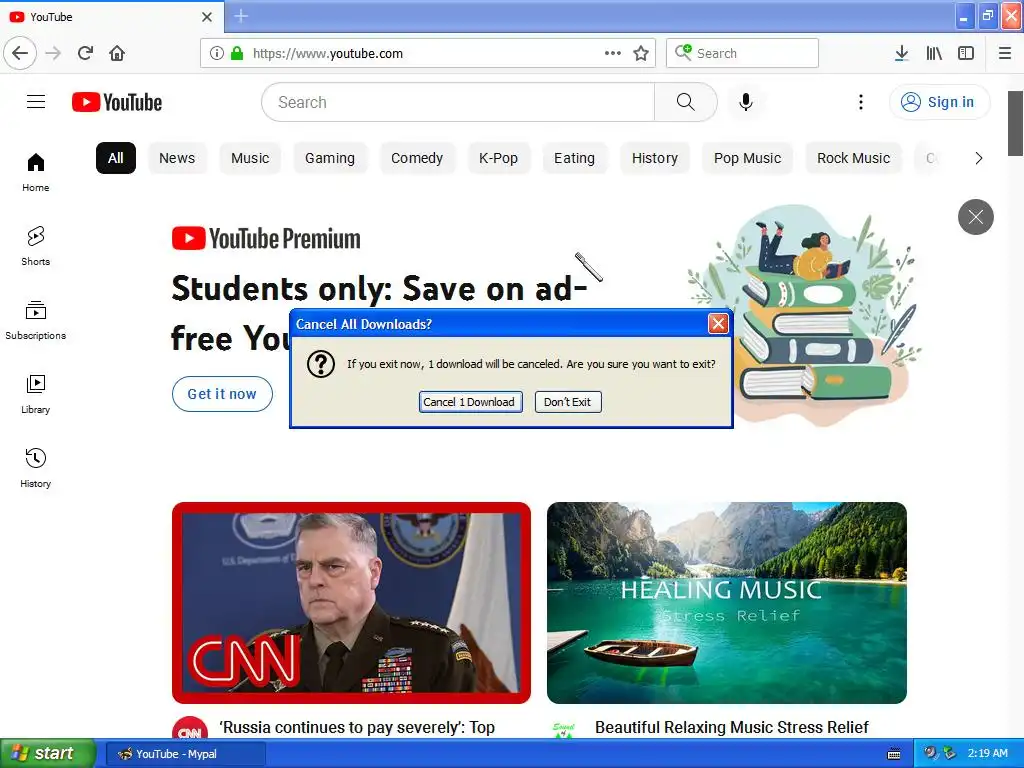This screenshot has height=768, width=1024.
Task: Open a new tab with the plus icon
Action: pos(241,16)
